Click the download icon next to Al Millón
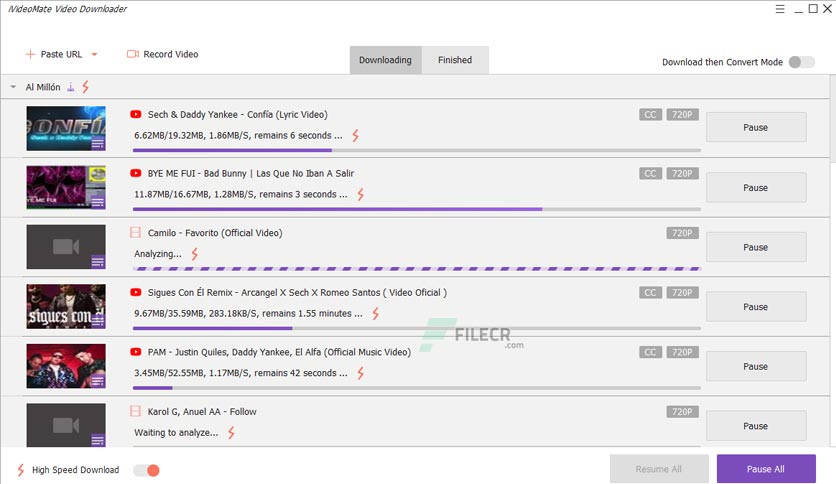Image resolution: width=836 pixels, height=484 pixels. tap(70, 87)
